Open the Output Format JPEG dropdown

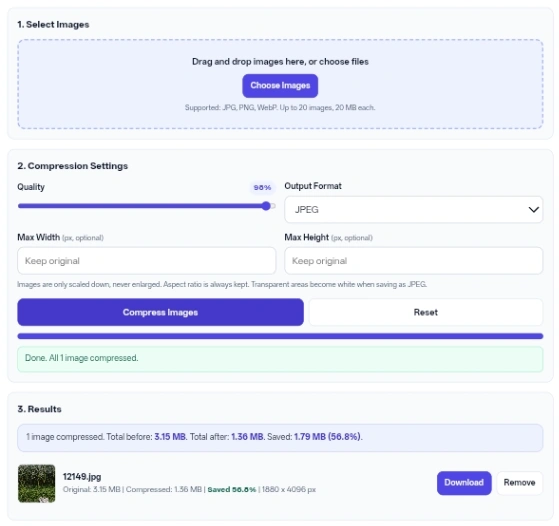point(414,209)
